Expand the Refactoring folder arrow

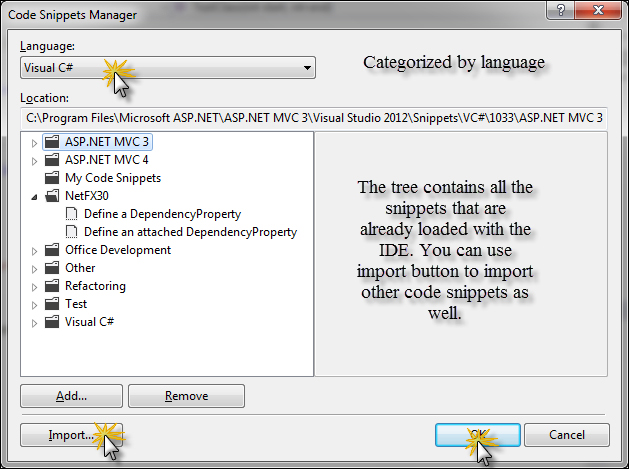pos(34,287)
